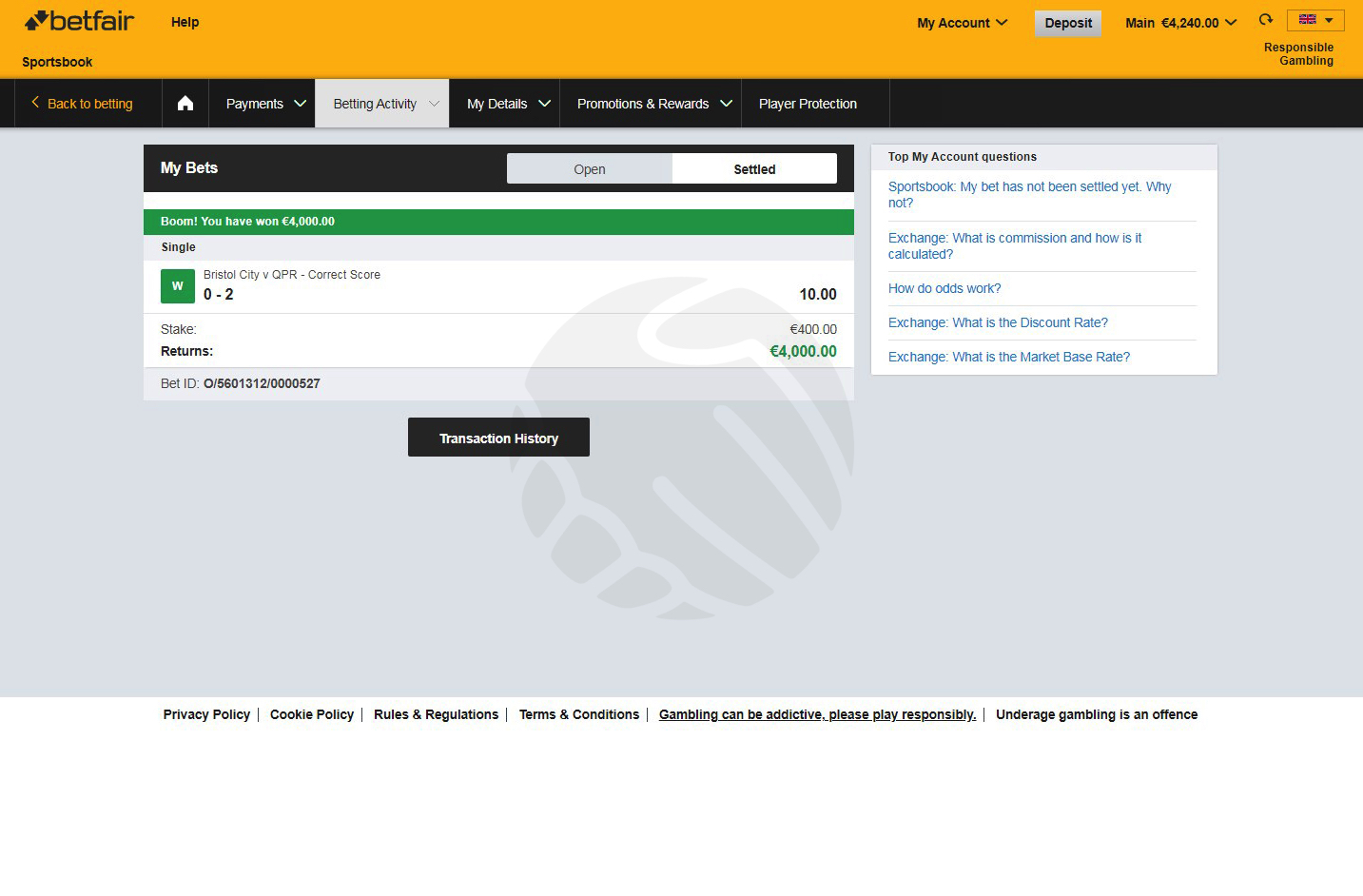Open the Help link in header
1363x896 pixels.
click(x=185, y=22)
